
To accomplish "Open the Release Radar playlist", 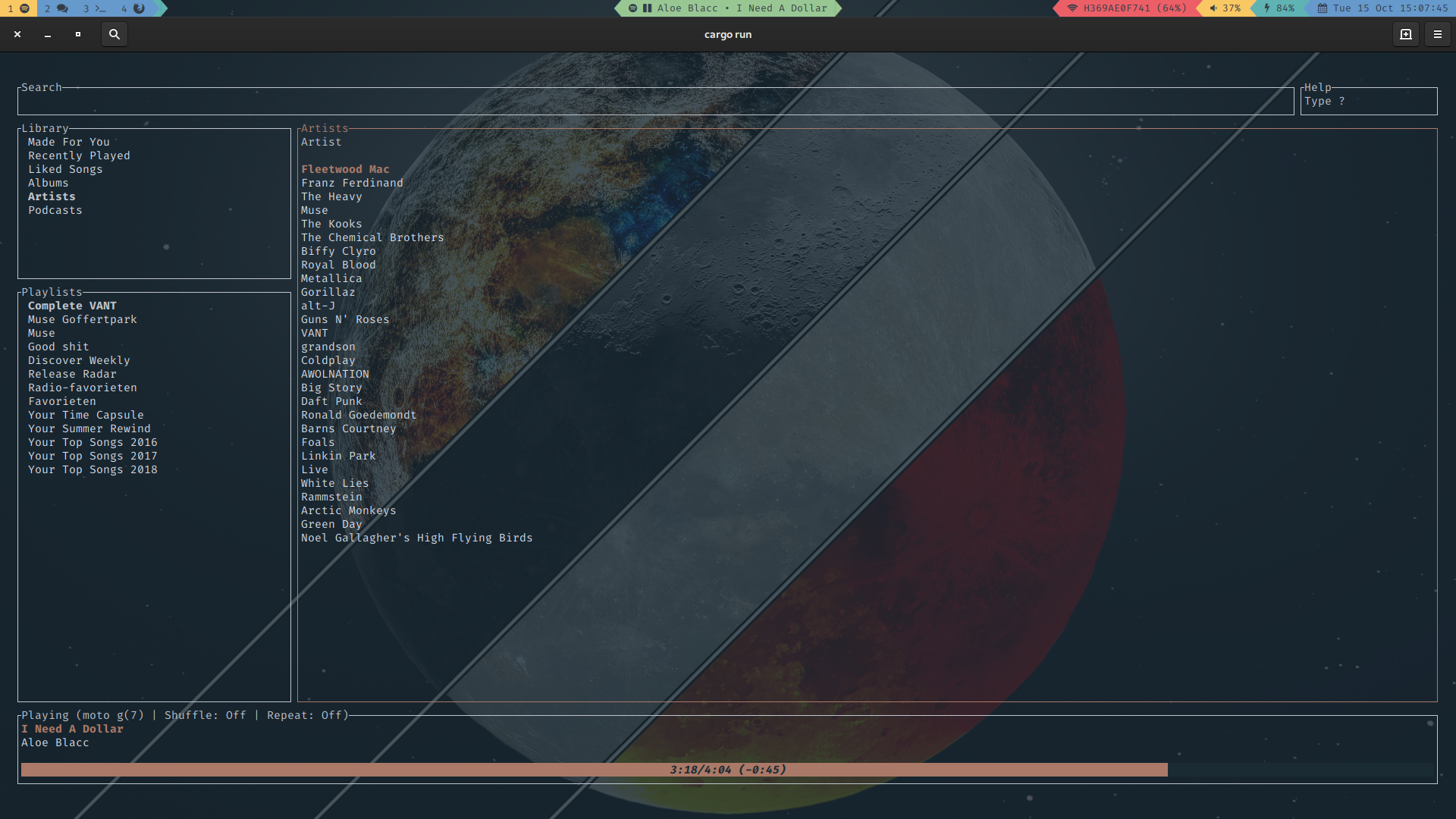I will tap(72, 375).
